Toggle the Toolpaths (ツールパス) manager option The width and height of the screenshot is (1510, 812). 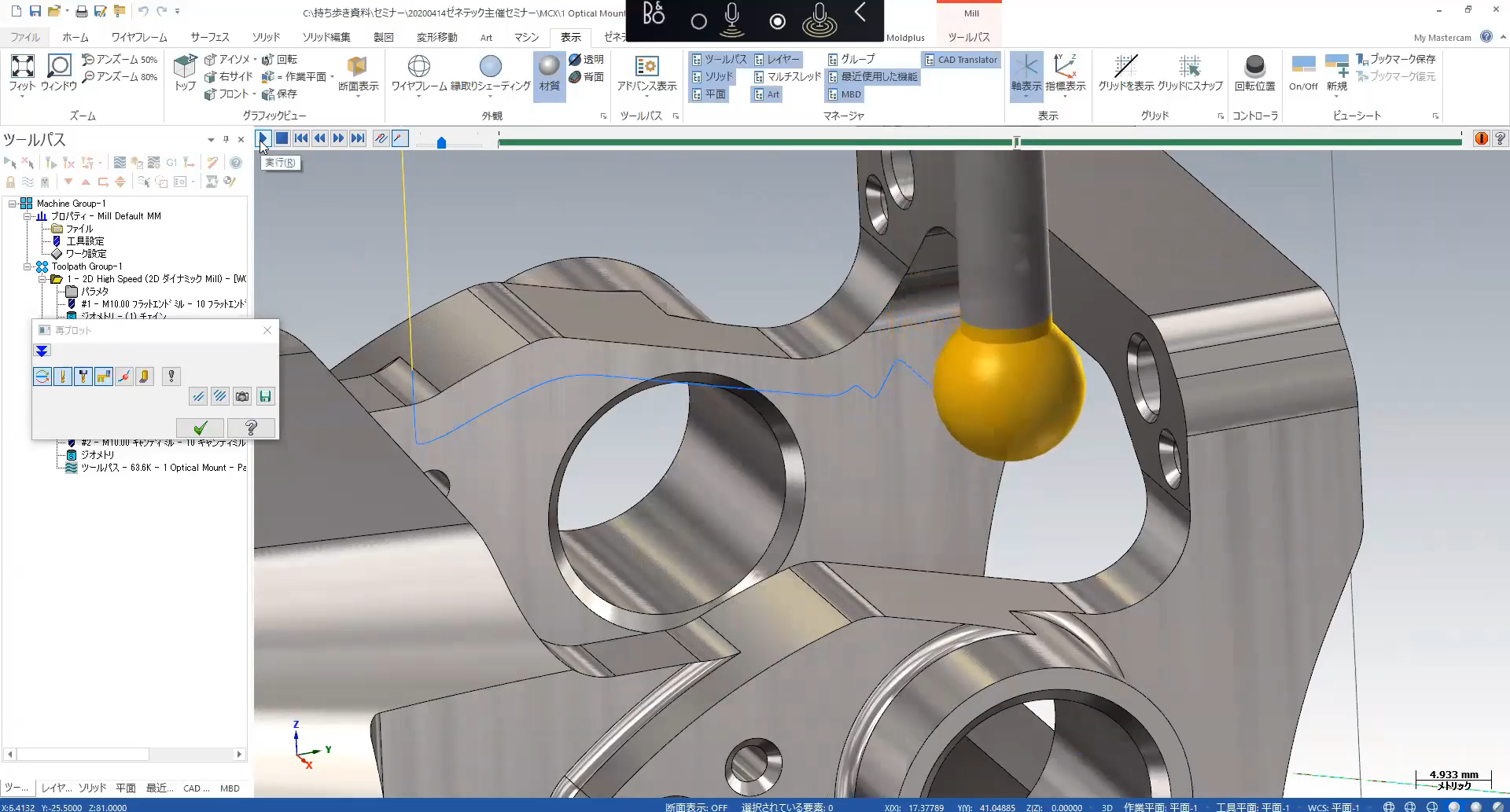[x=719, y=60]
